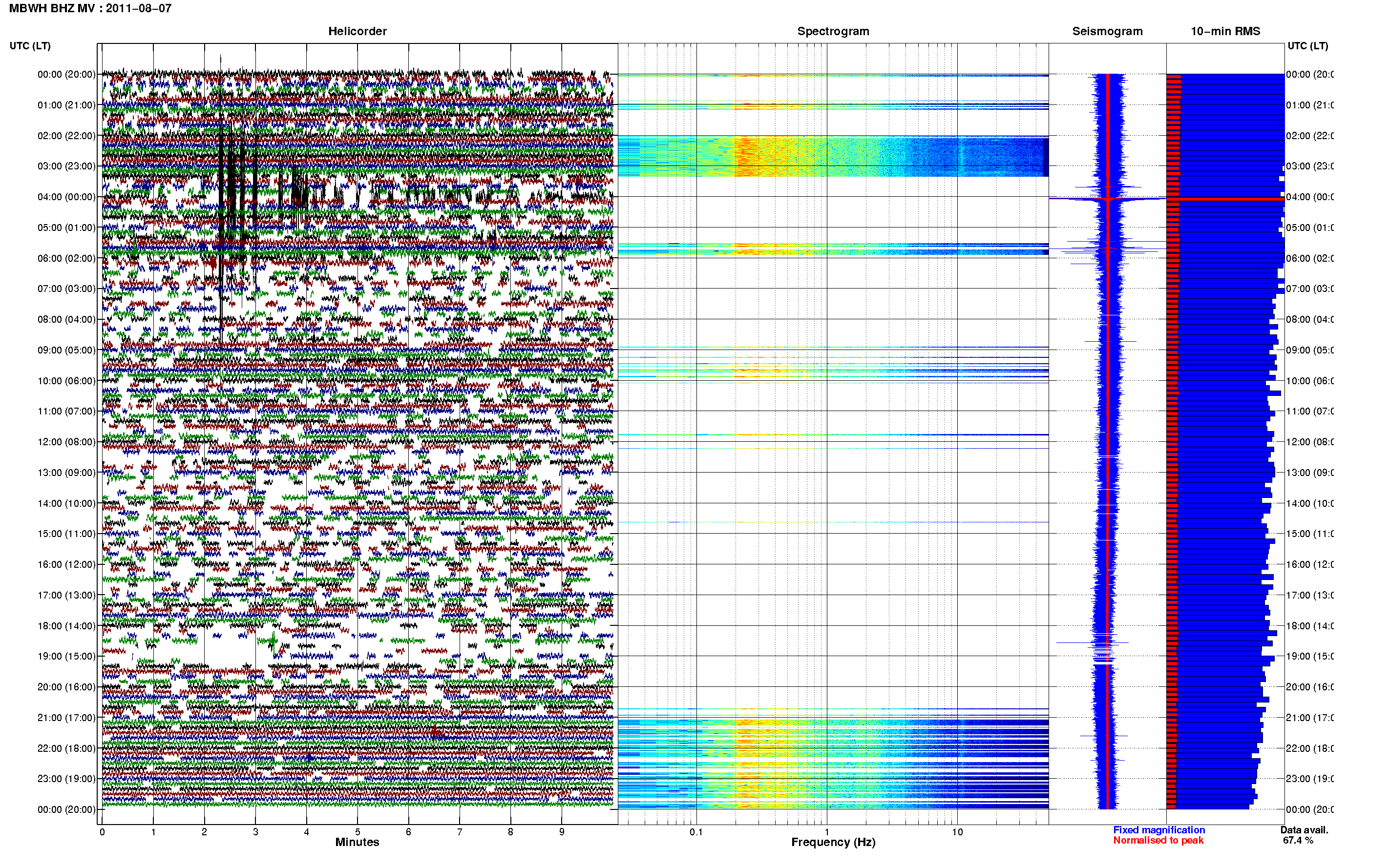The image size is (1389, 868).
Task: Click helicorder time label 19:00 (15:00)
Action: (x=66, y=656)
